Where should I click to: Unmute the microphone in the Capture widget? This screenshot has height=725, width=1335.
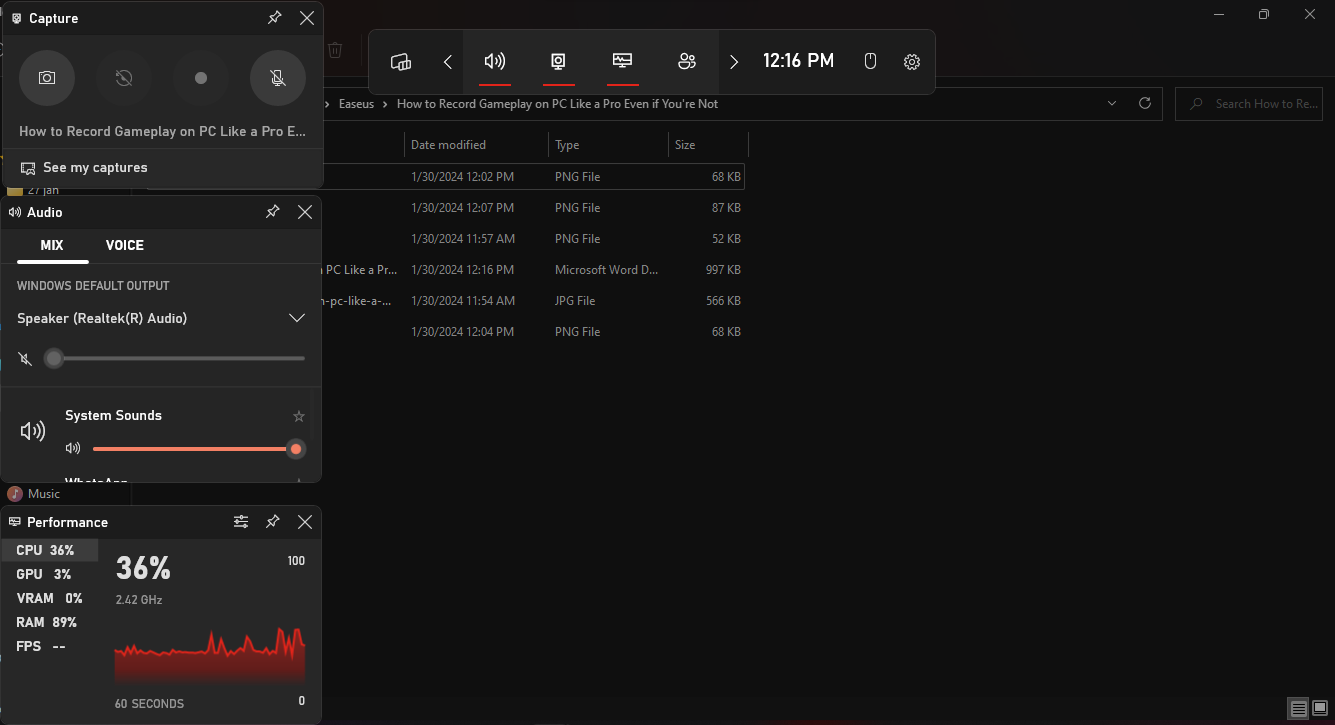pyautogui.click(x=277, y=78)
